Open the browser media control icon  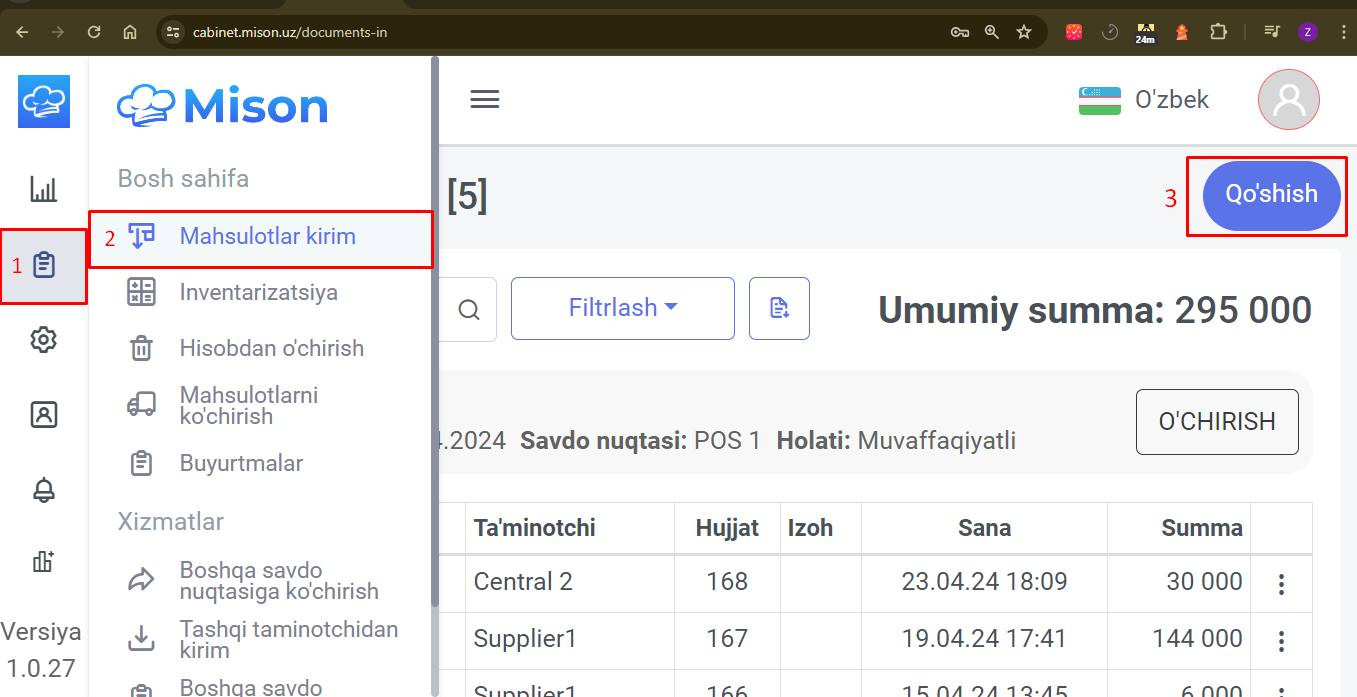[x=1272, y=32]
